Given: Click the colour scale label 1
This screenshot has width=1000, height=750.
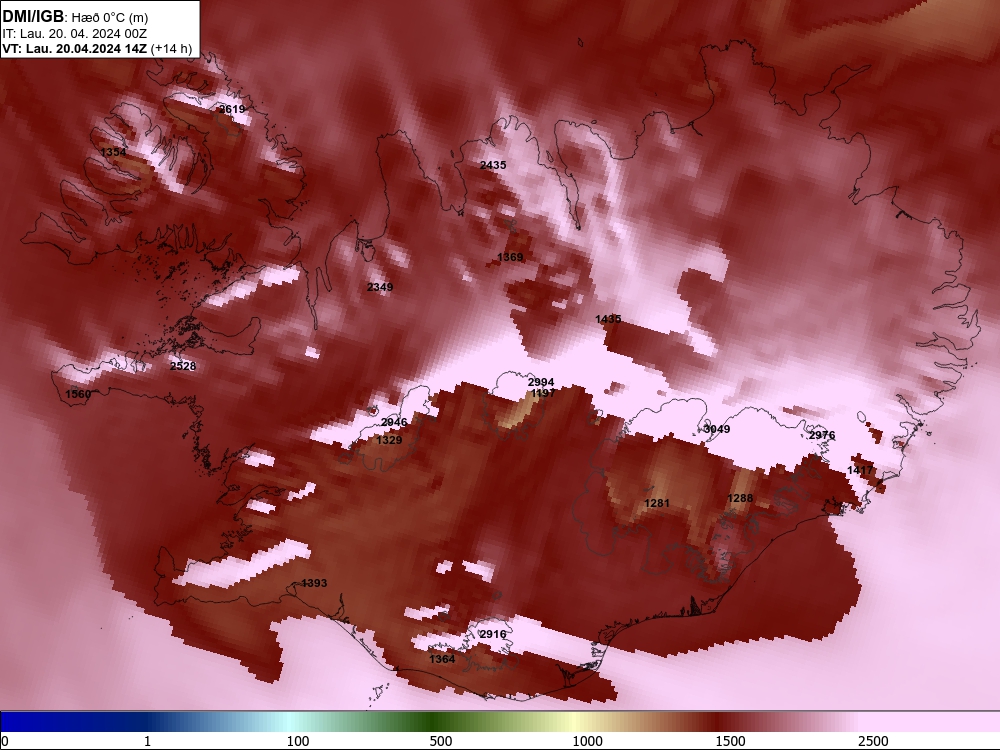Looking at the screenshot, I should click(x=147, y=741).
